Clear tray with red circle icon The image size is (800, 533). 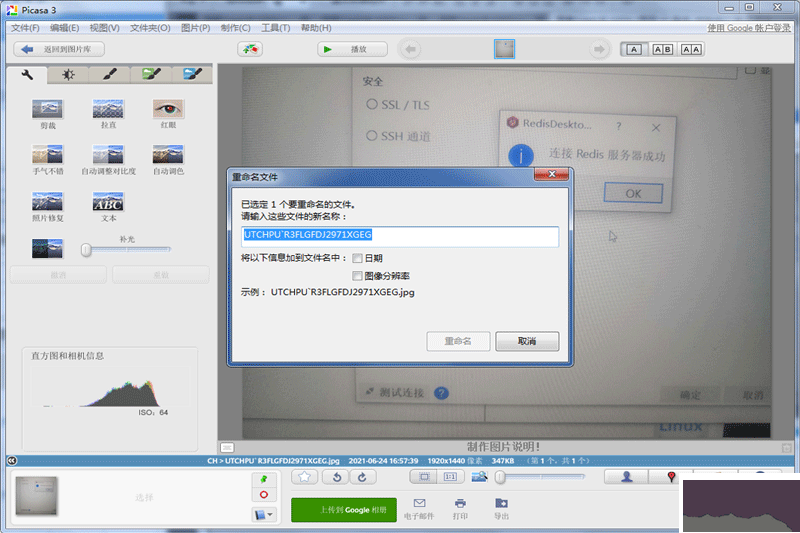tap(264, 494)
